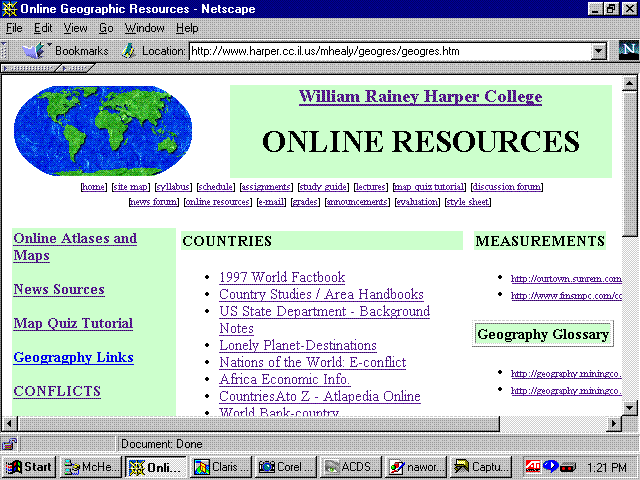
Task: Open William Rainey Harper College link
Action: coord(420,97)
